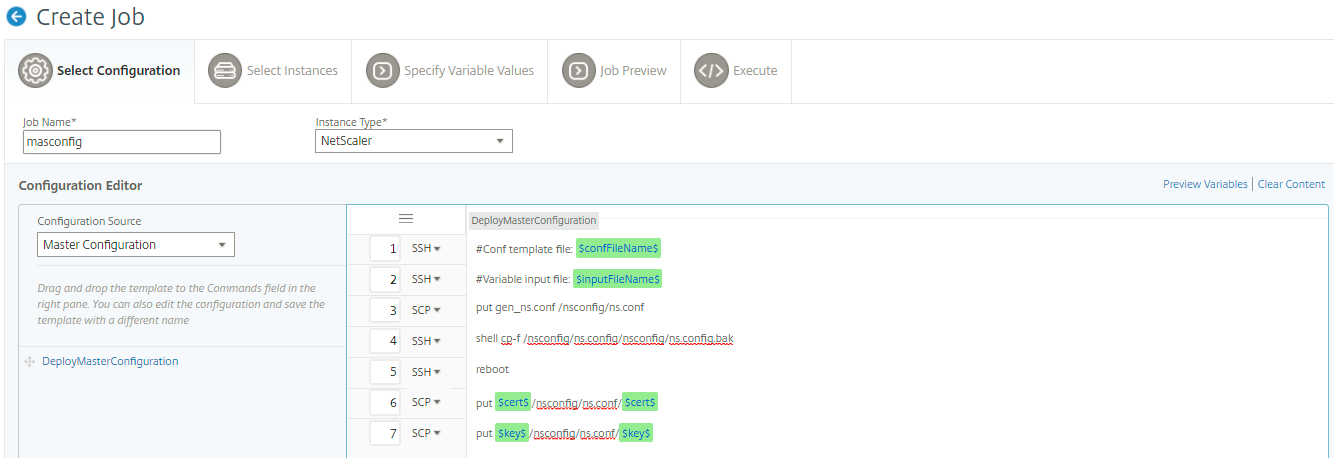Click the line number 1 box

pos(385,248)
